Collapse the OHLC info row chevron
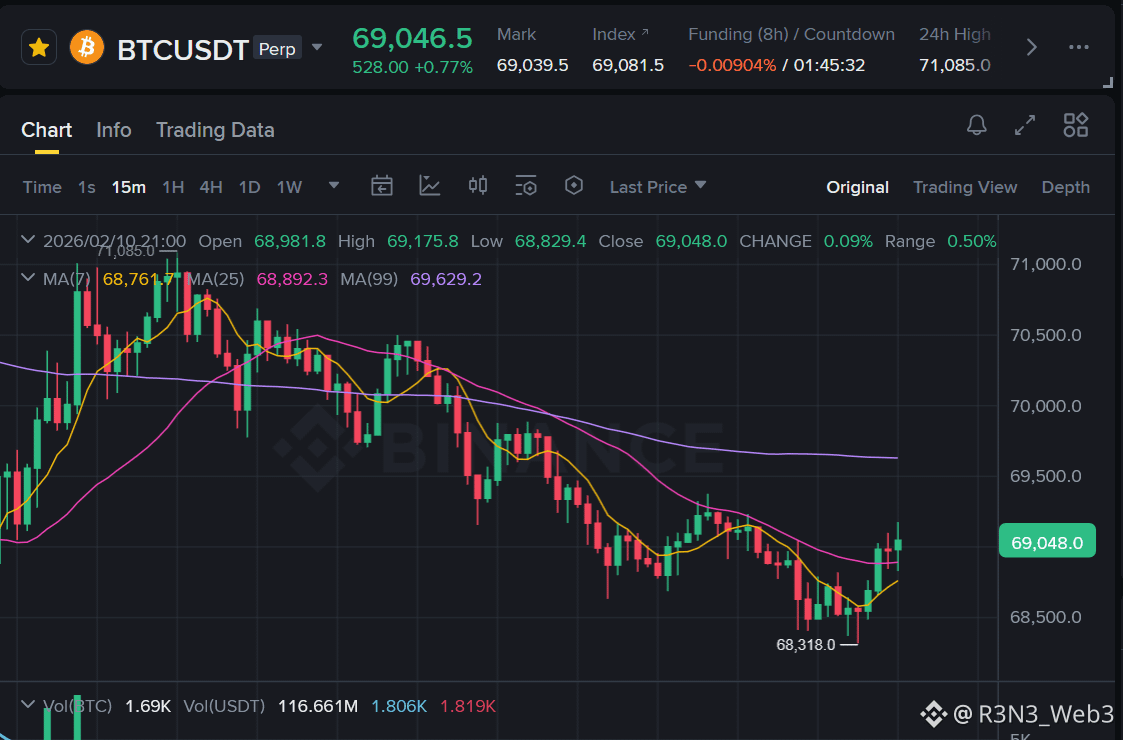Viewport: 1123px width, 740px height. pyautogui.click(x=28, y=239)
